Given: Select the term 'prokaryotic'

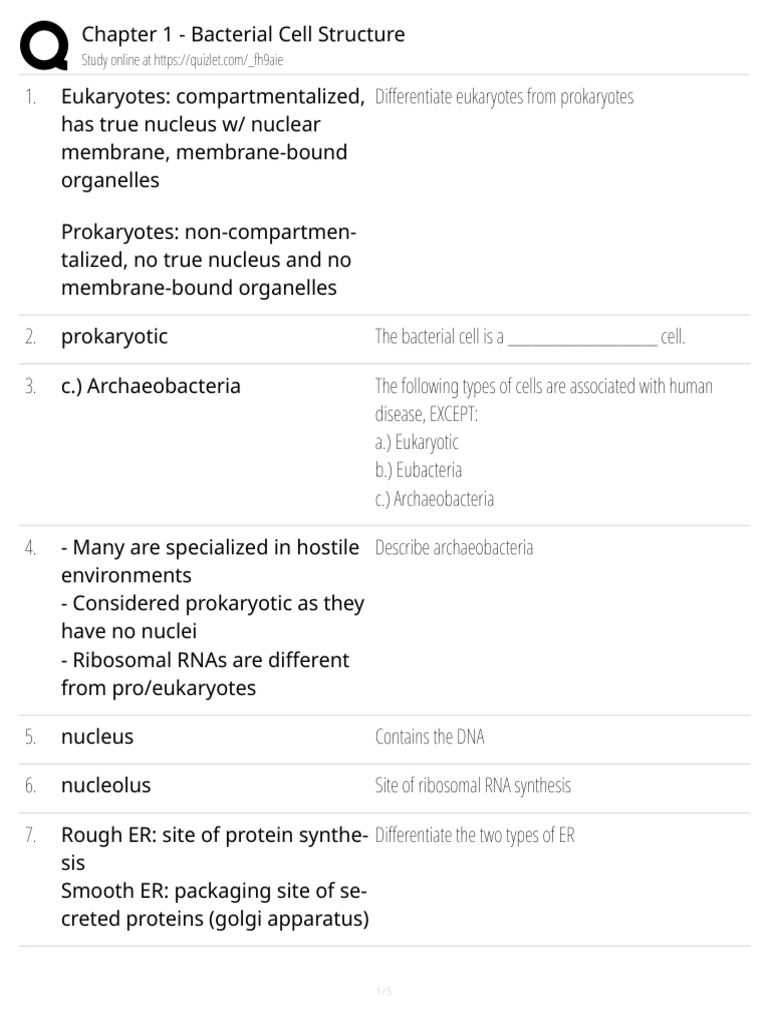Looking at the screenshot, I should (x=114, y=337).
